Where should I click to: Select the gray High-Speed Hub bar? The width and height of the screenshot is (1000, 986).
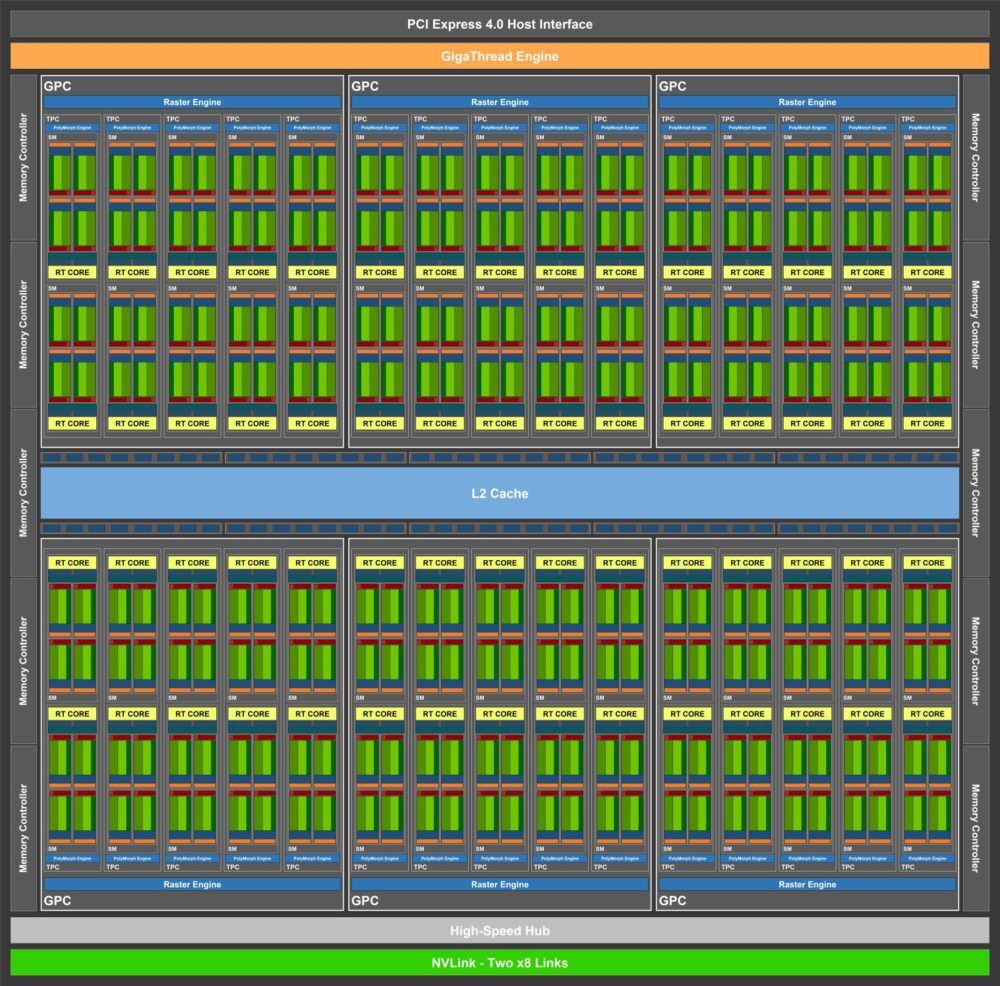point(499,931)
